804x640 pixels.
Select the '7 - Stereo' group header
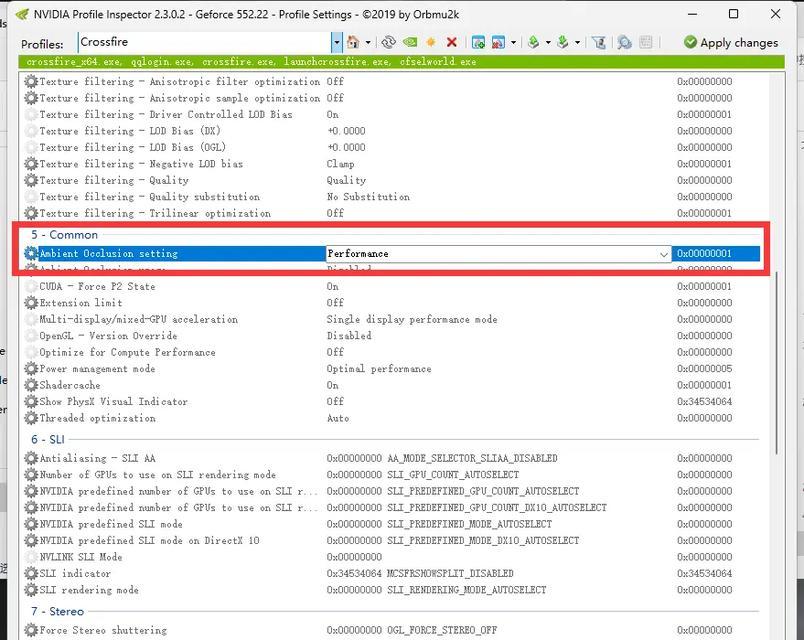(x=57, y=611)
